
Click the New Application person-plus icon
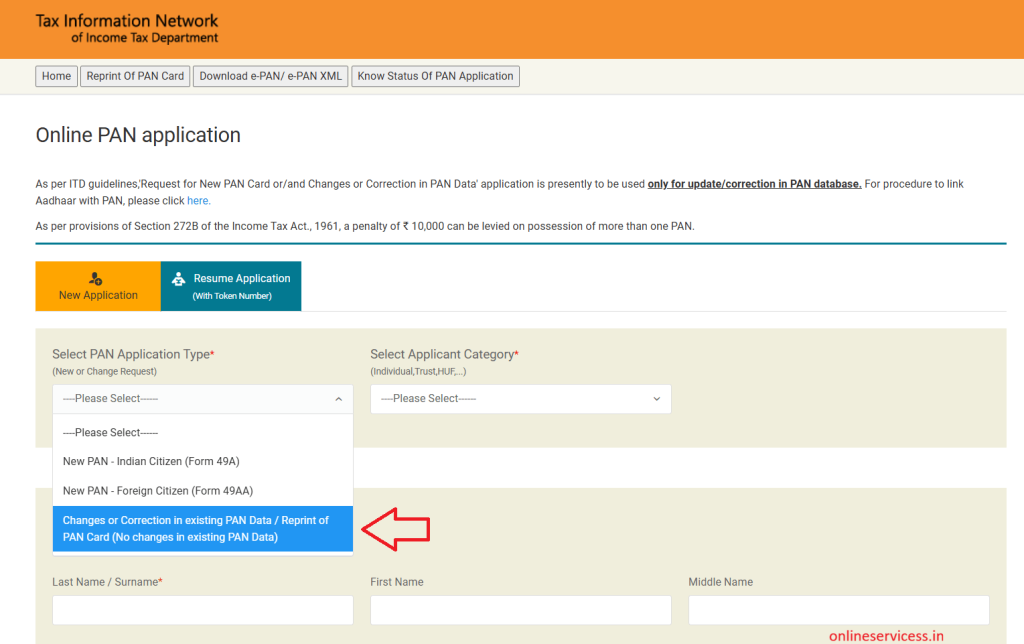pos(97,279)
